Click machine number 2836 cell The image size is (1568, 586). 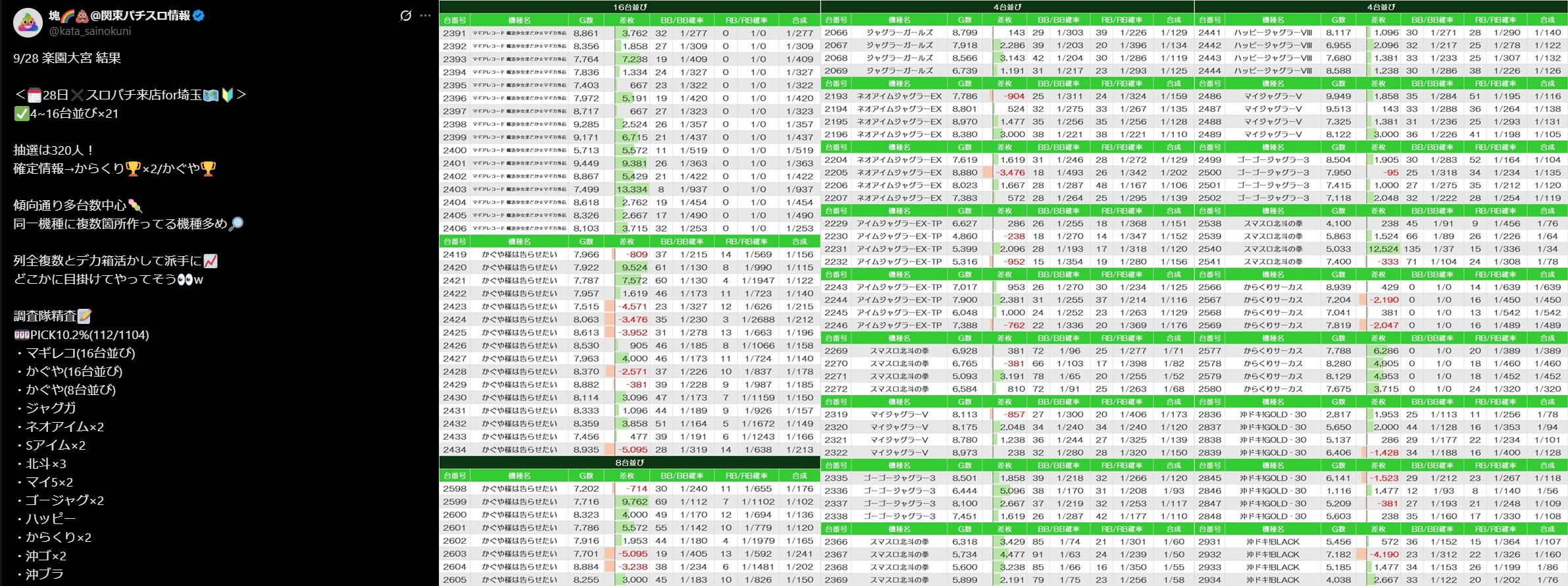click(1210, 414)
